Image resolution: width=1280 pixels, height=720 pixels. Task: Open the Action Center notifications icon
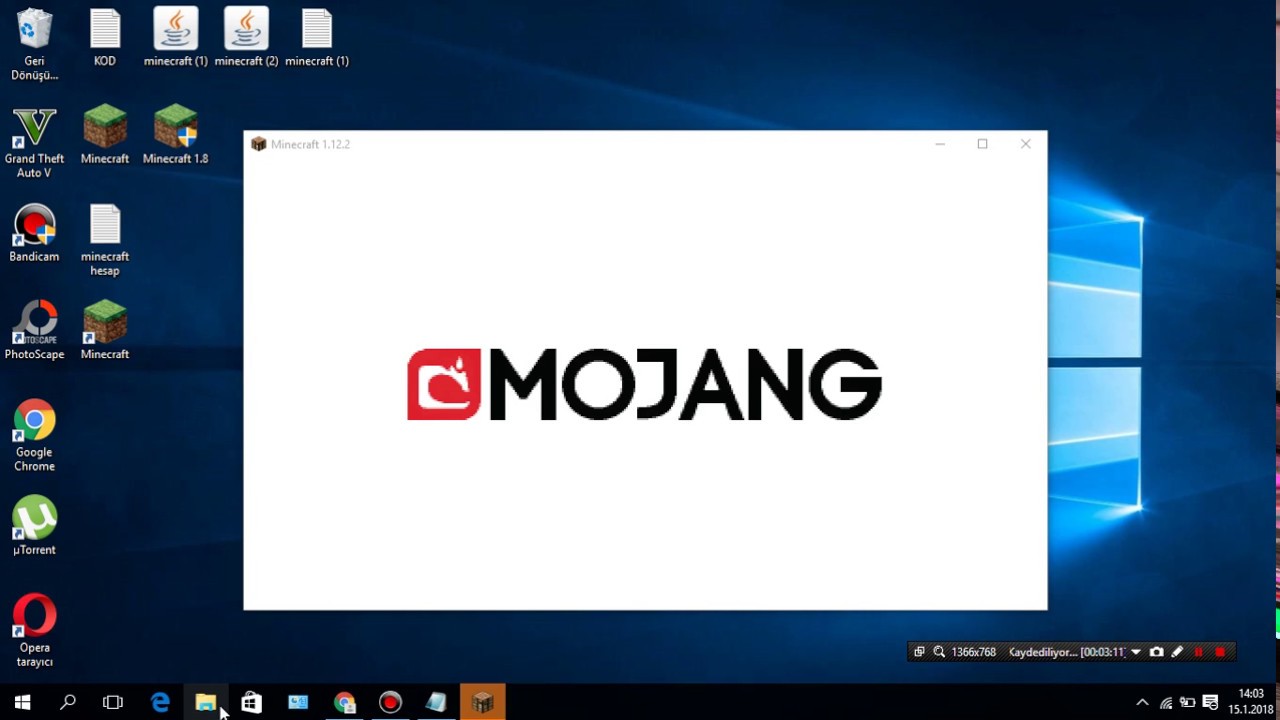click(x=1210, y=702)
